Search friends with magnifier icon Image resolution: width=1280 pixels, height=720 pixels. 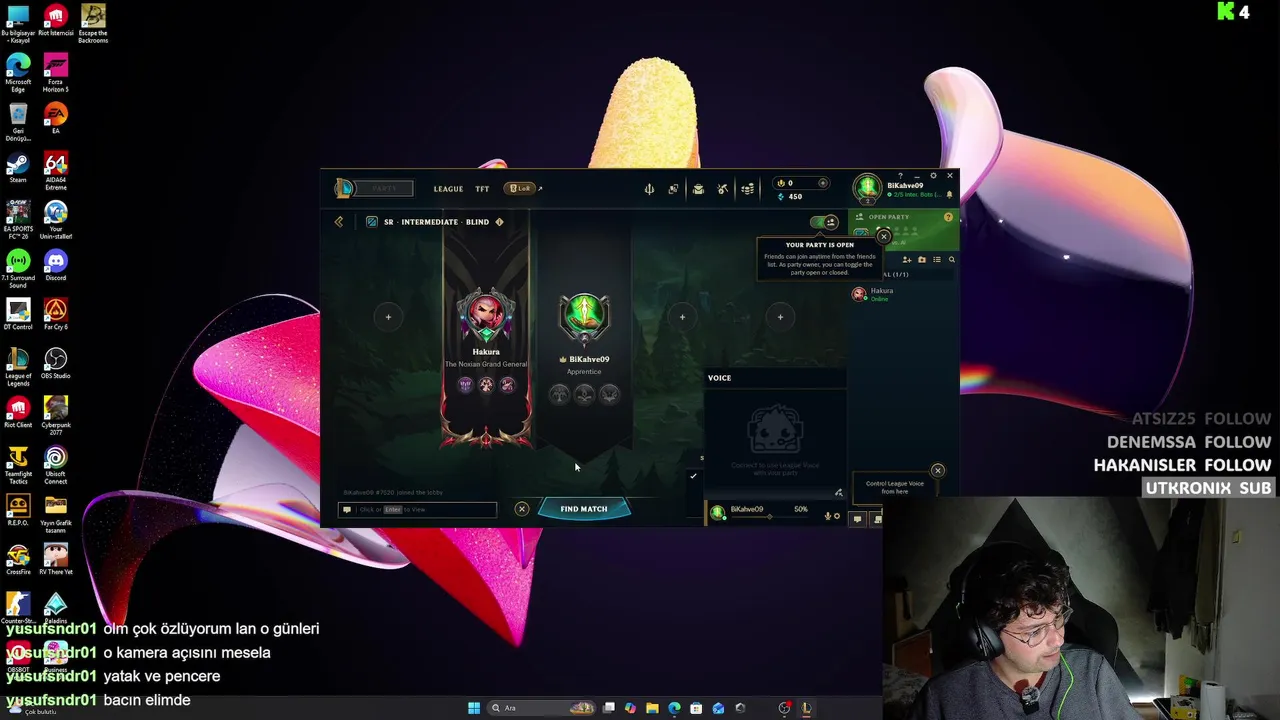point(951,260)
